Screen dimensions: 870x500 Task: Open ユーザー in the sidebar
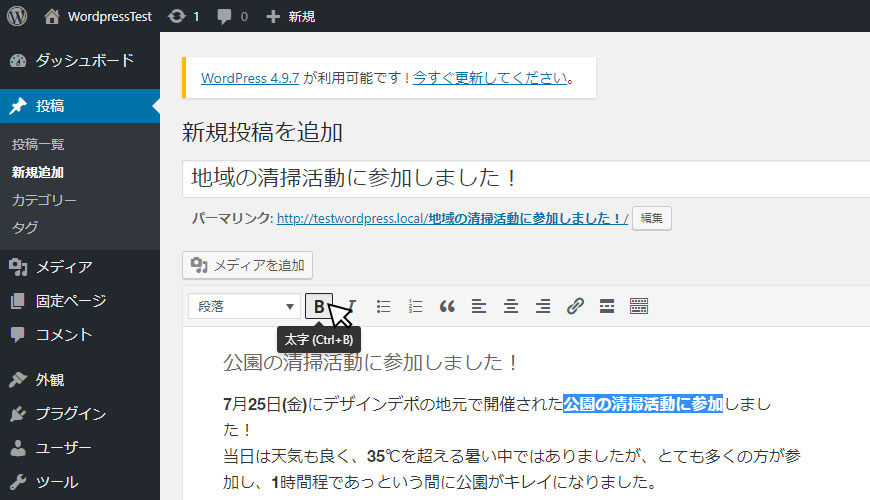(x=80, y=448)
